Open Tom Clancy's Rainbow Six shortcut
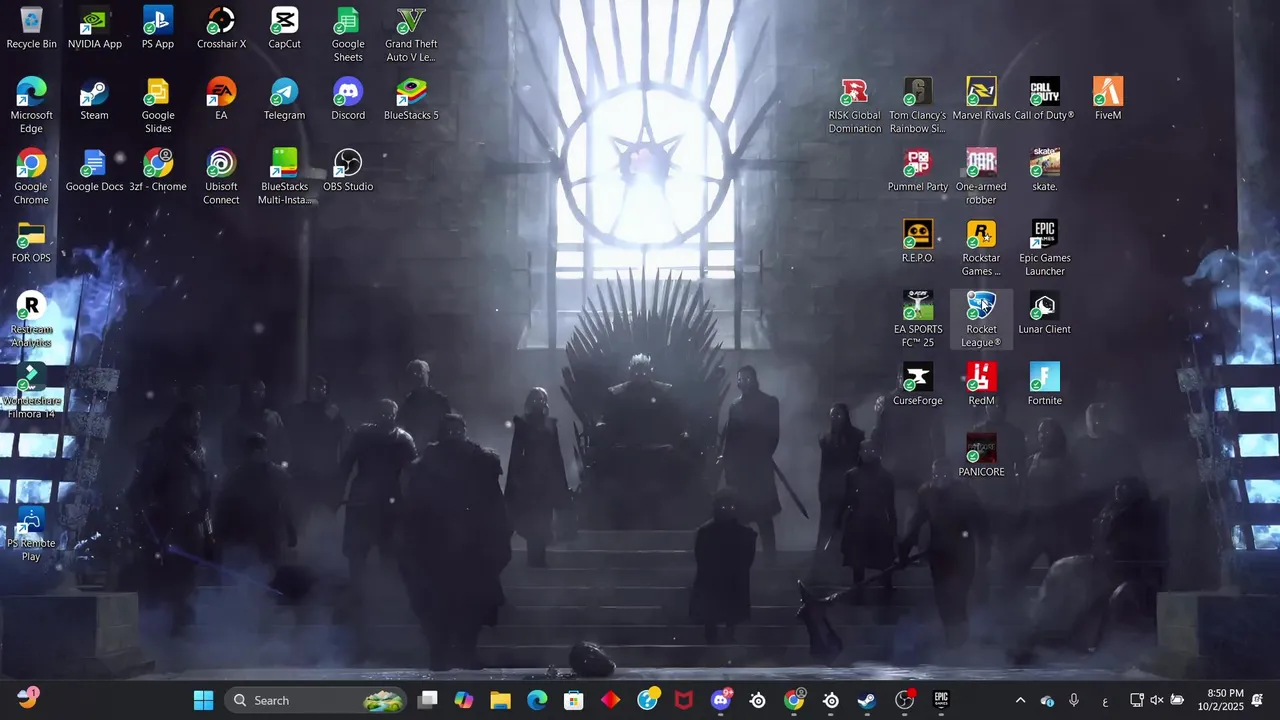The image size is (1280, 720). 917,106
